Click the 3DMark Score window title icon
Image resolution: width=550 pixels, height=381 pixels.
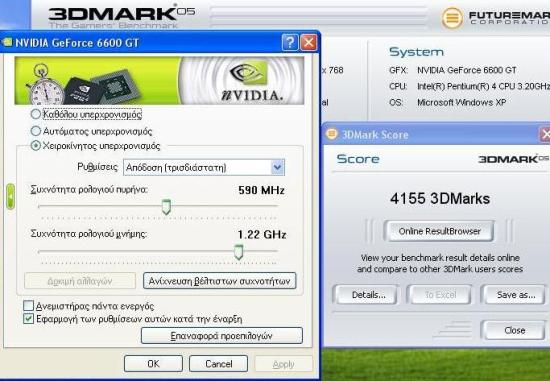coord(331,134)
